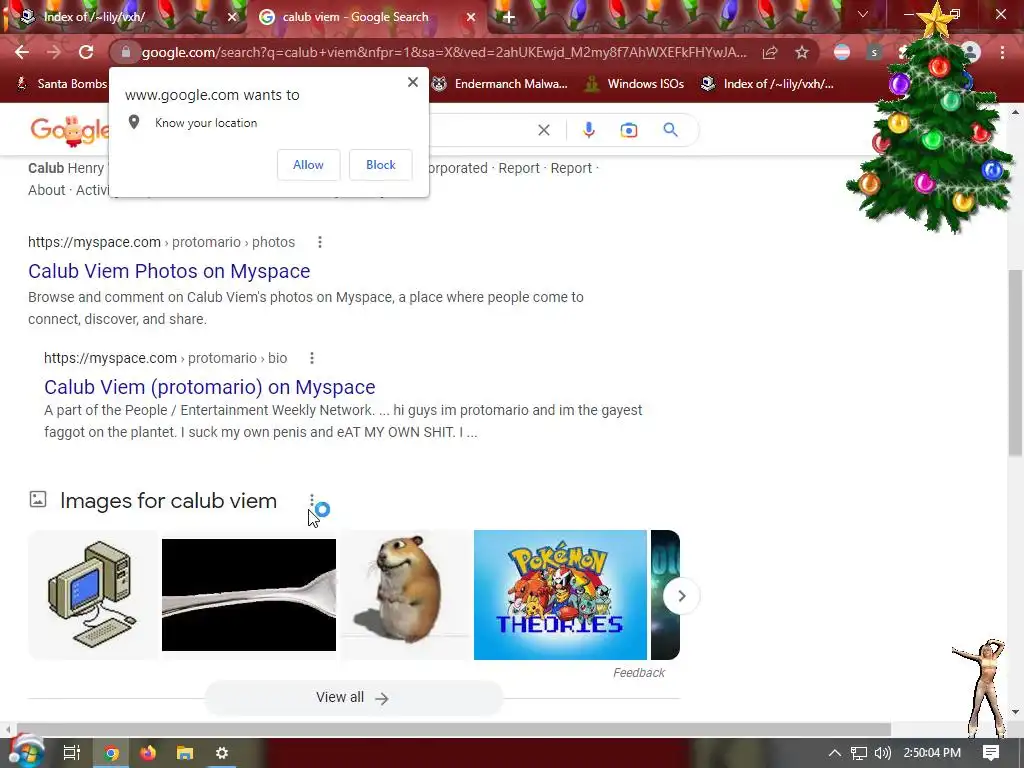This screenshot has height=768, width=1024.
Task: Open the Endermanch Malwa... bookmark
Action: pos(500,84)
